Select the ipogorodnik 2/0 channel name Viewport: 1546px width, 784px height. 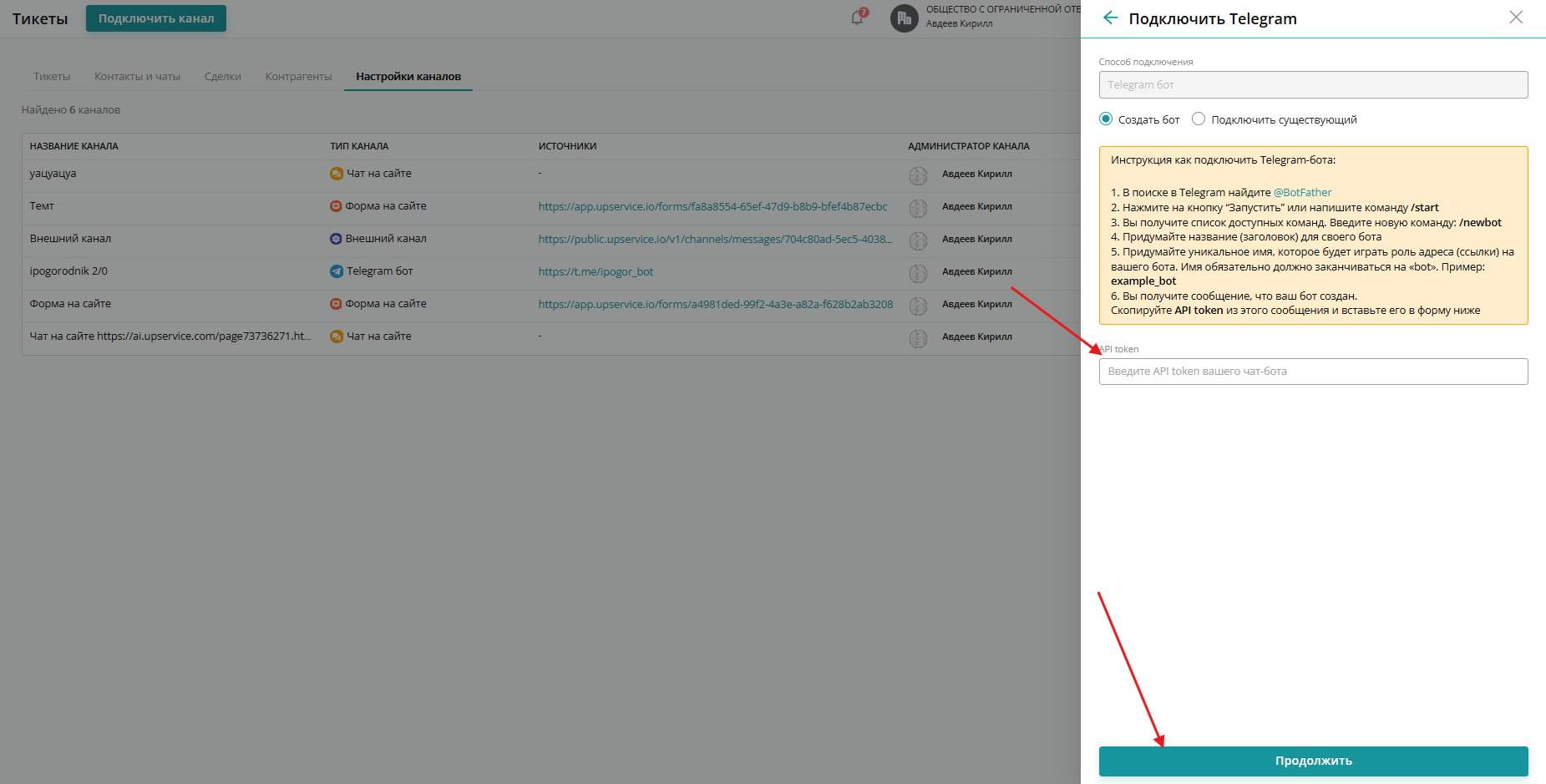point(68,271)
